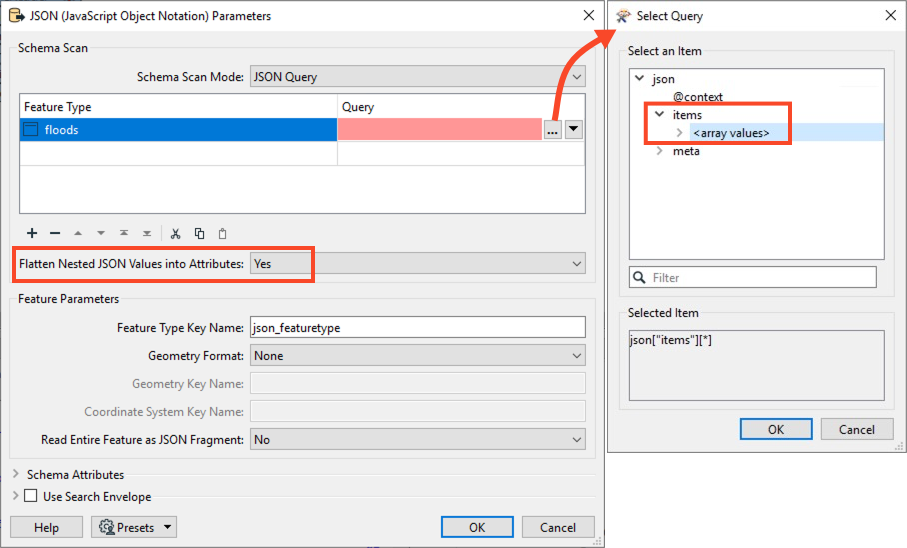Expand the Schema Attributes section

pyautogui.click(x=16, y=474)
